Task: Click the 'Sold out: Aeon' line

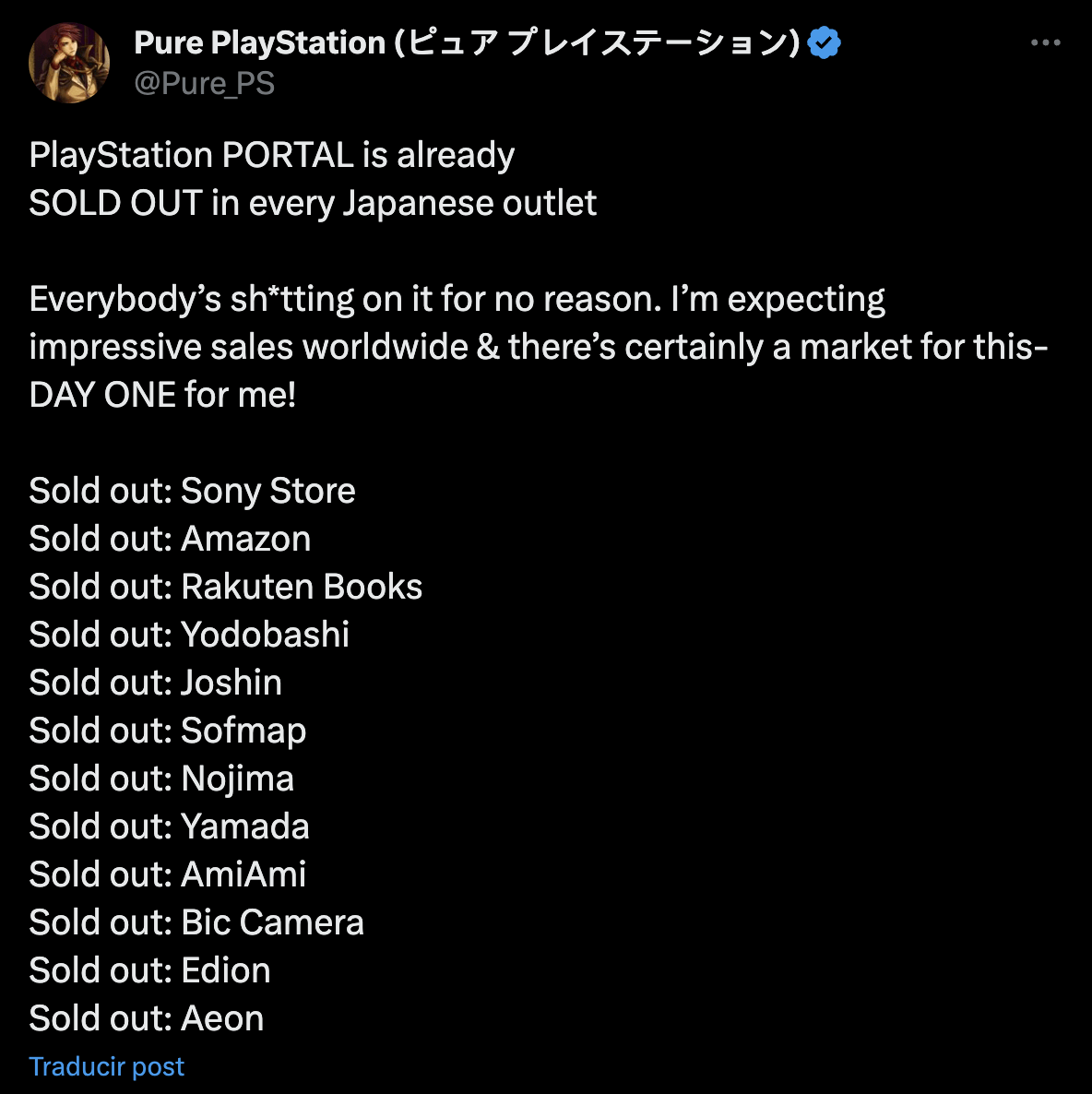Action: 147,1018
